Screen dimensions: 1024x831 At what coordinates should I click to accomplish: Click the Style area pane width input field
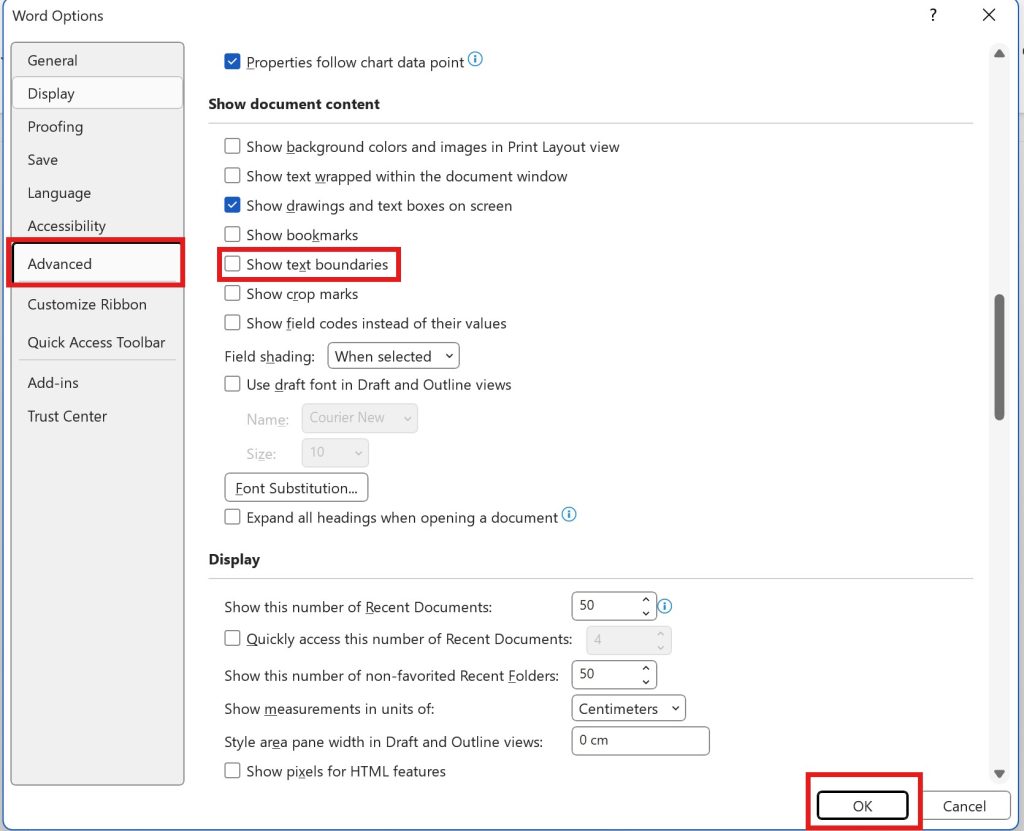640,740
